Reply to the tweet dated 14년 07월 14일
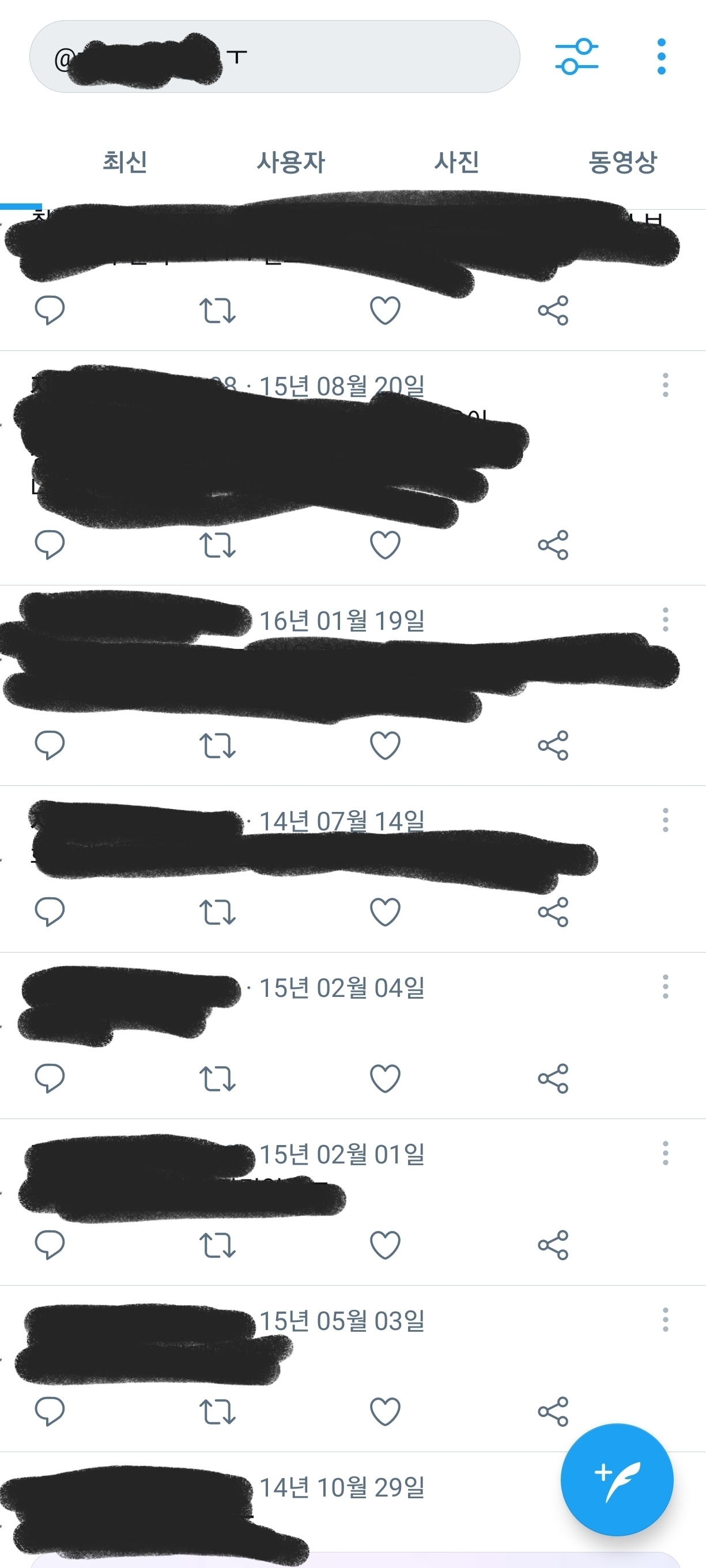Viewport: 706px width, 1568px height. (50, 912)
